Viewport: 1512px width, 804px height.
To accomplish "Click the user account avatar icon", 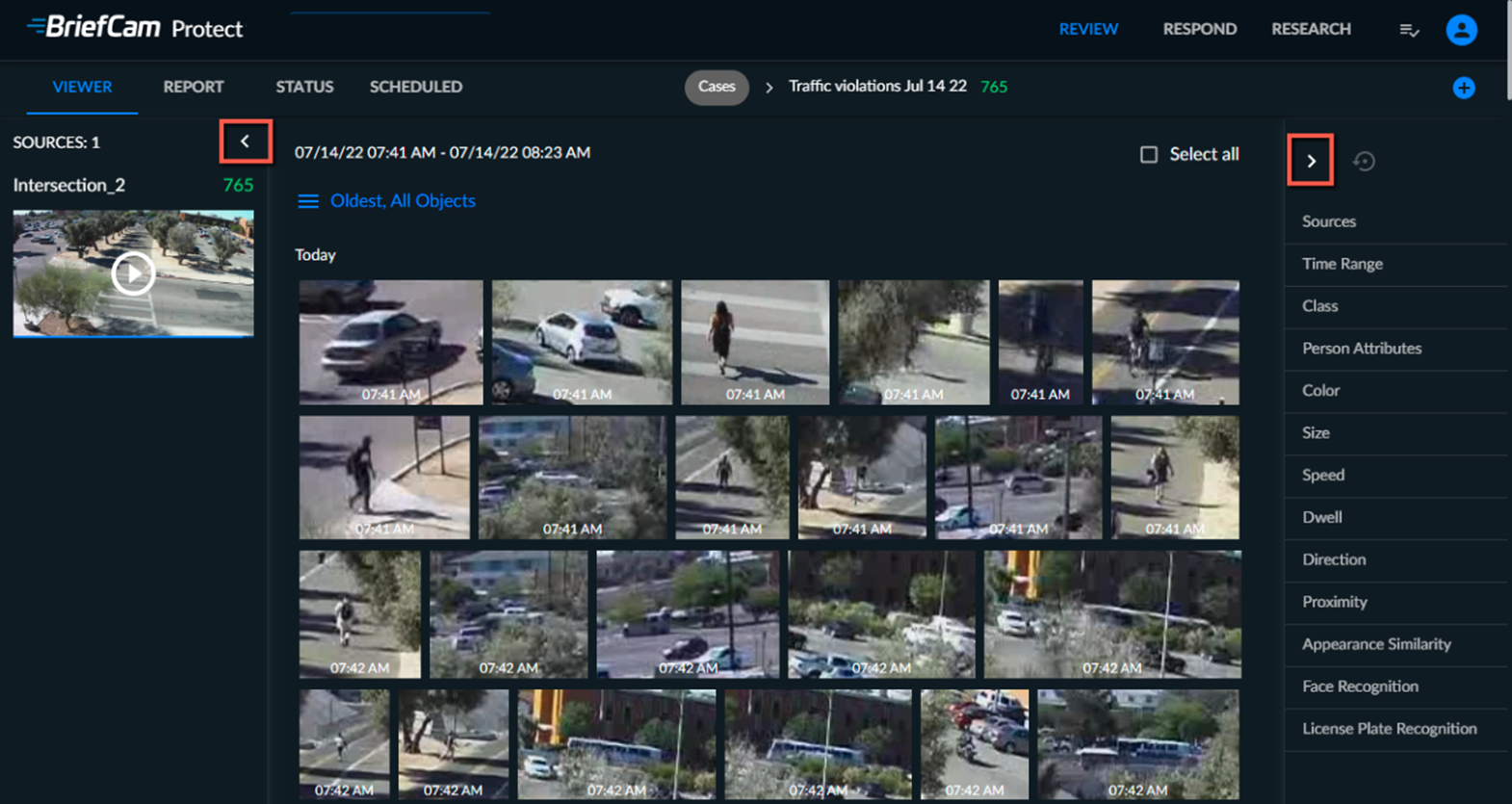I will pyautogui.click(x=1461, y=30).
